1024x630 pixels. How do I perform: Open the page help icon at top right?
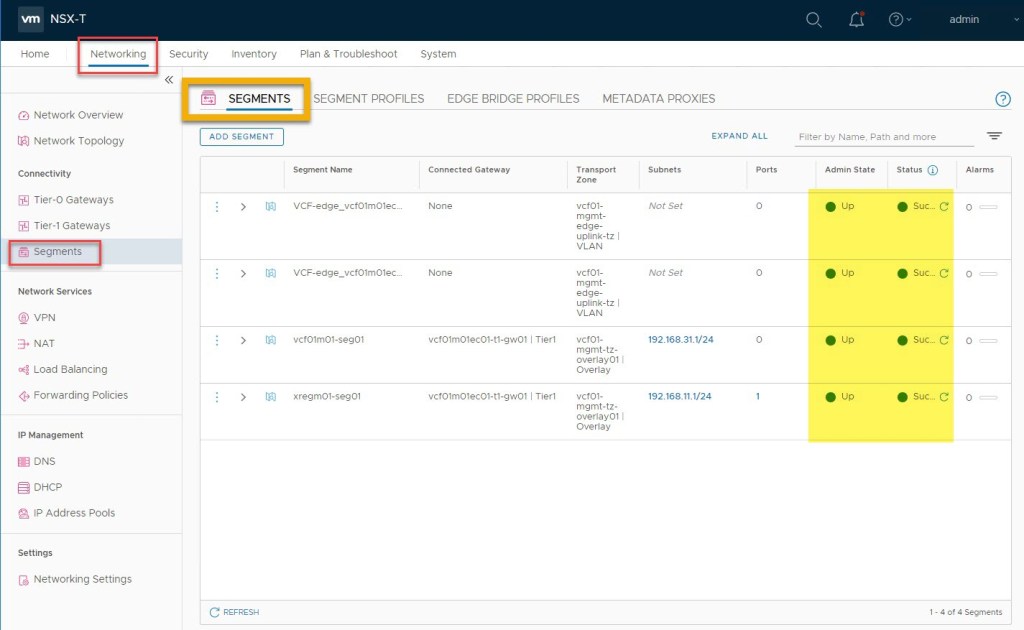coord(1002,99)
